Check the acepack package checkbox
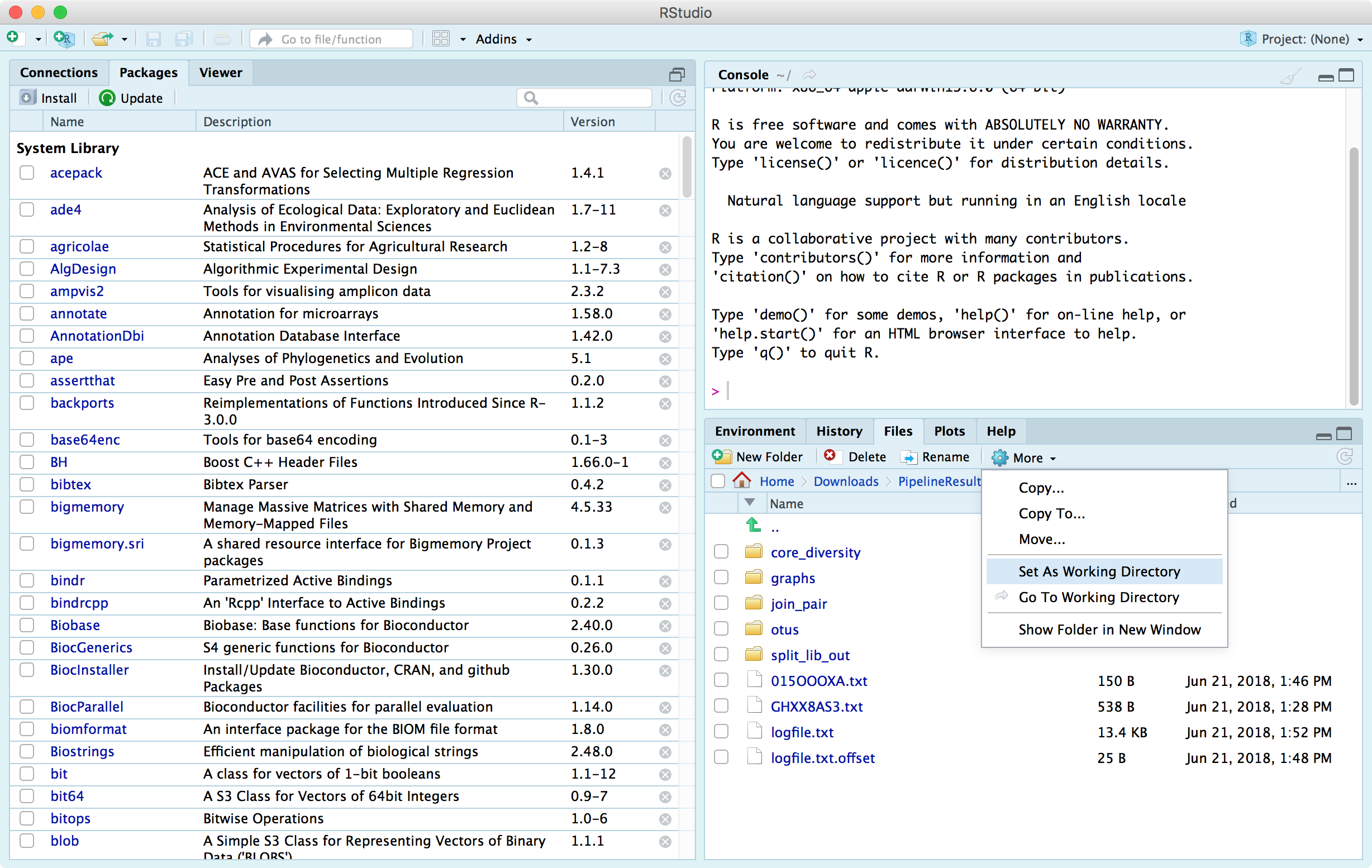1372x868 pixels. pos(27,173)
